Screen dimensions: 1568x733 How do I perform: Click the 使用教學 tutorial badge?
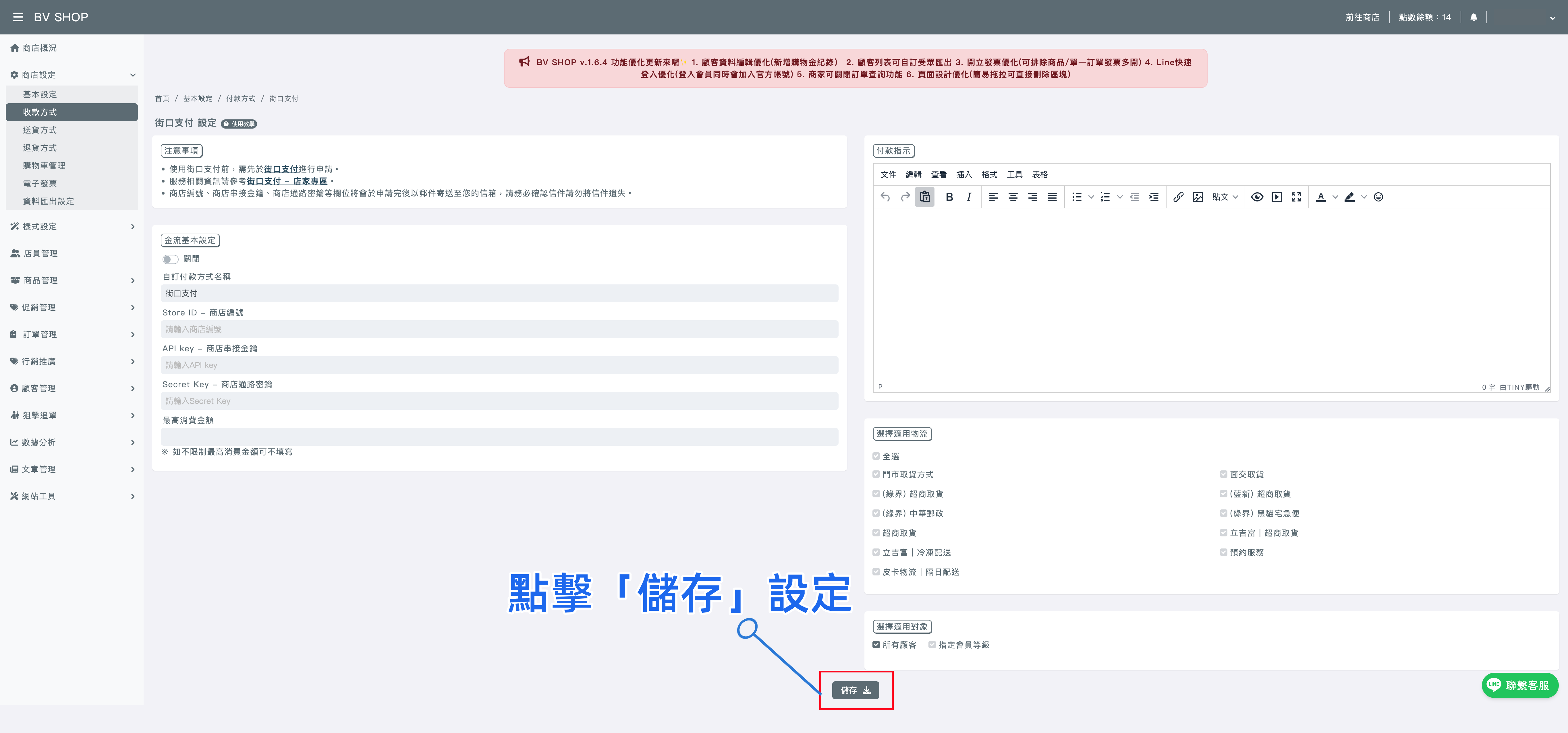[239, 124]
